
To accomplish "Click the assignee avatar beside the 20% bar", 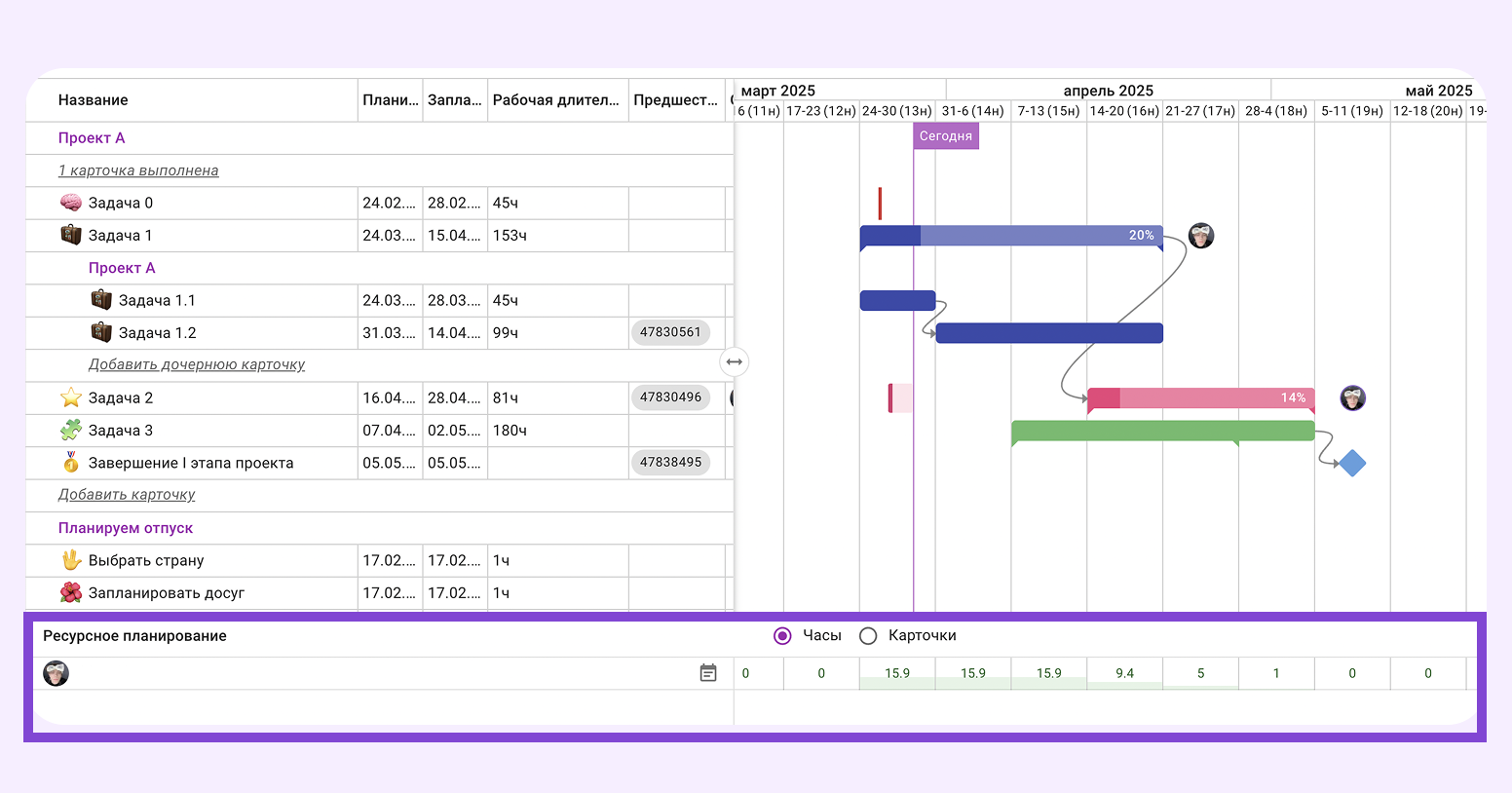I will point(1201,236).
